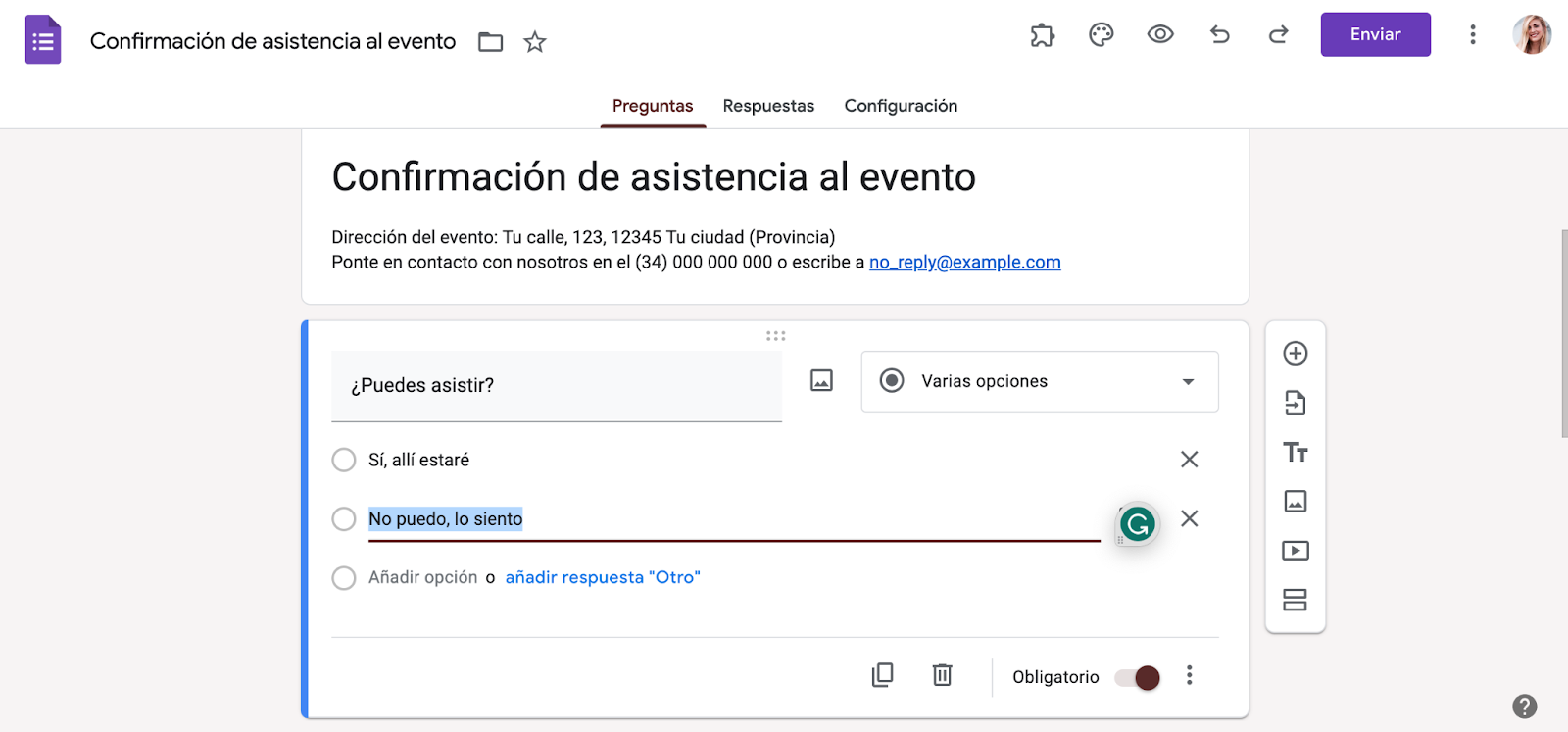Open the Google Forms home icon
1568x732 pixels.
click(43, 40)
